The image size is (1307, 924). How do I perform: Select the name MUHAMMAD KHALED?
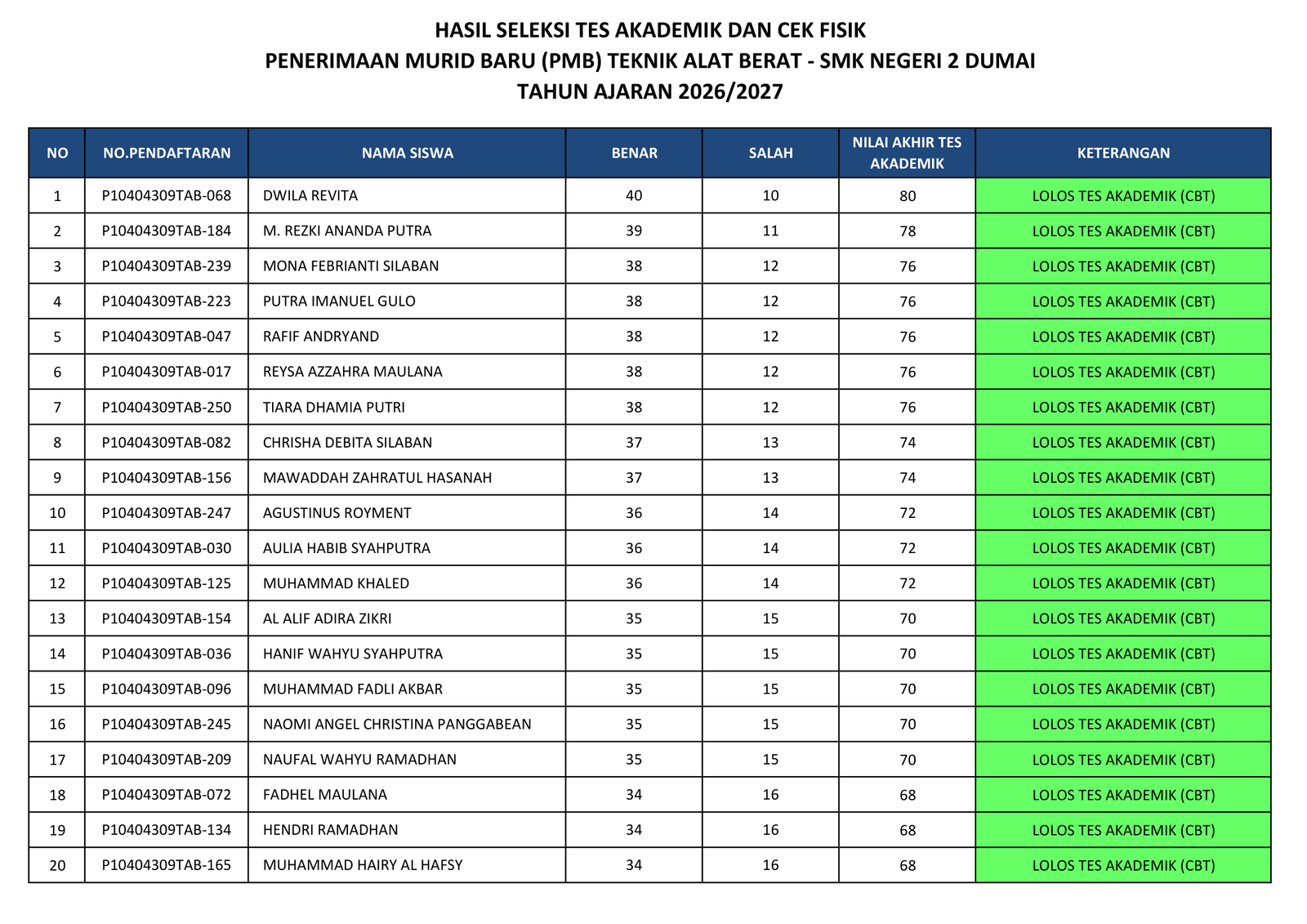tap(336, 583)
